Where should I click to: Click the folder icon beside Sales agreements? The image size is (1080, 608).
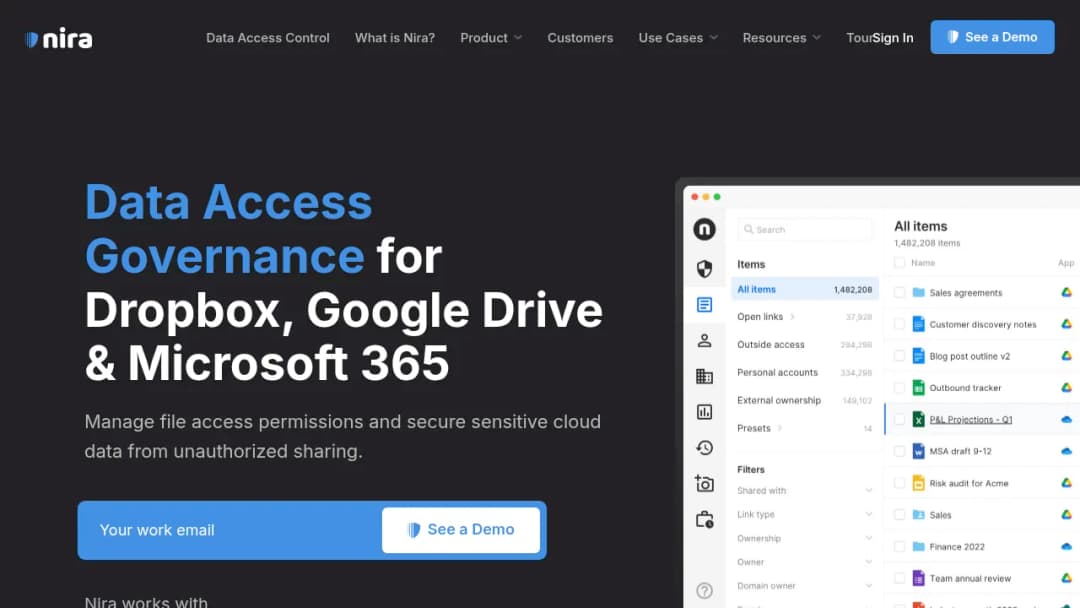click(x=918, y=293)
